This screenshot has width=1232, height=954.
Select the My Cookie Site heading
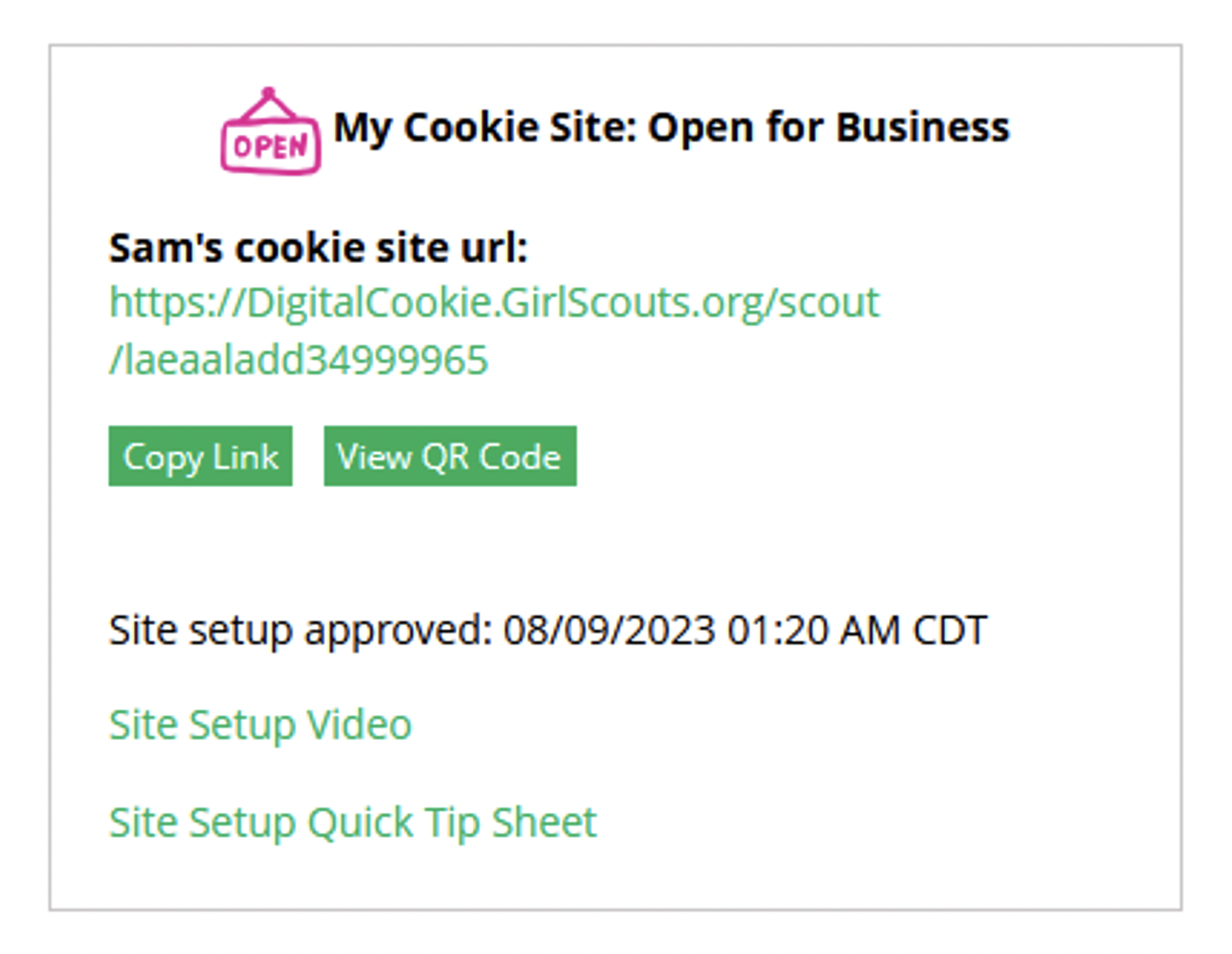pos(672,127)
